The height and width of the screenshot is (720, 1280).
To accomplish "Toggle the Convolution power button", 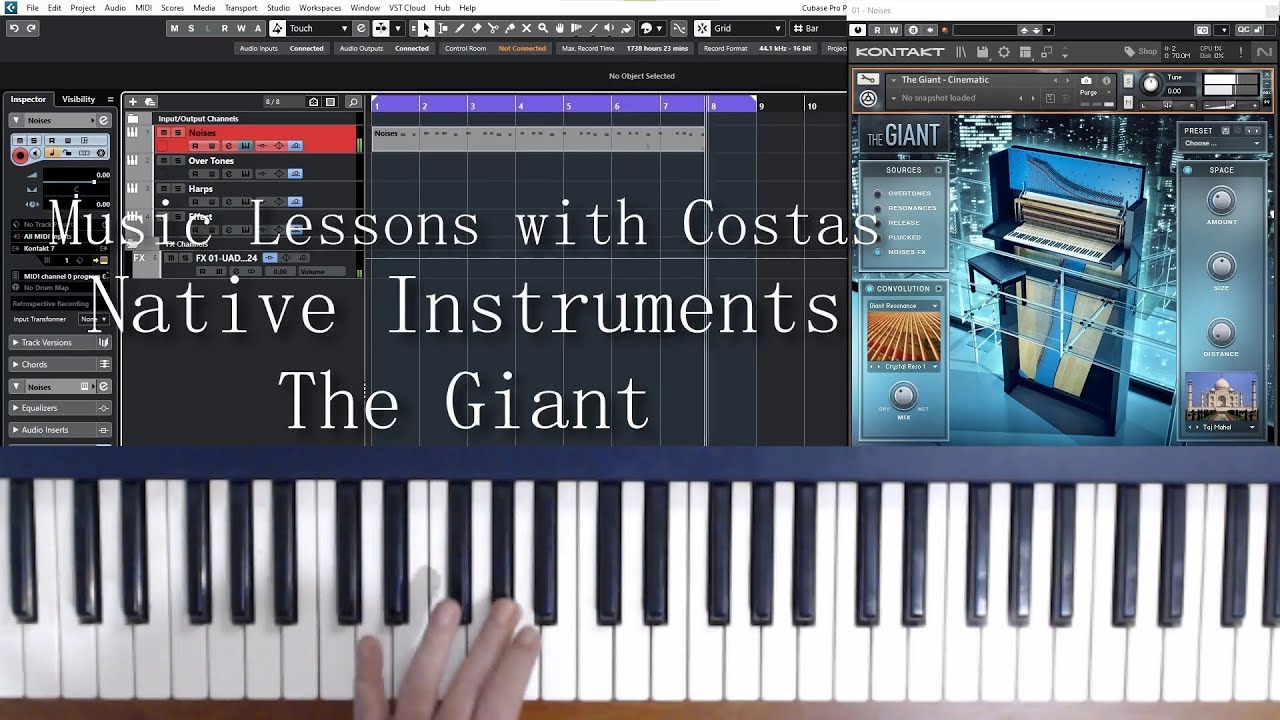I will point(869,289).
